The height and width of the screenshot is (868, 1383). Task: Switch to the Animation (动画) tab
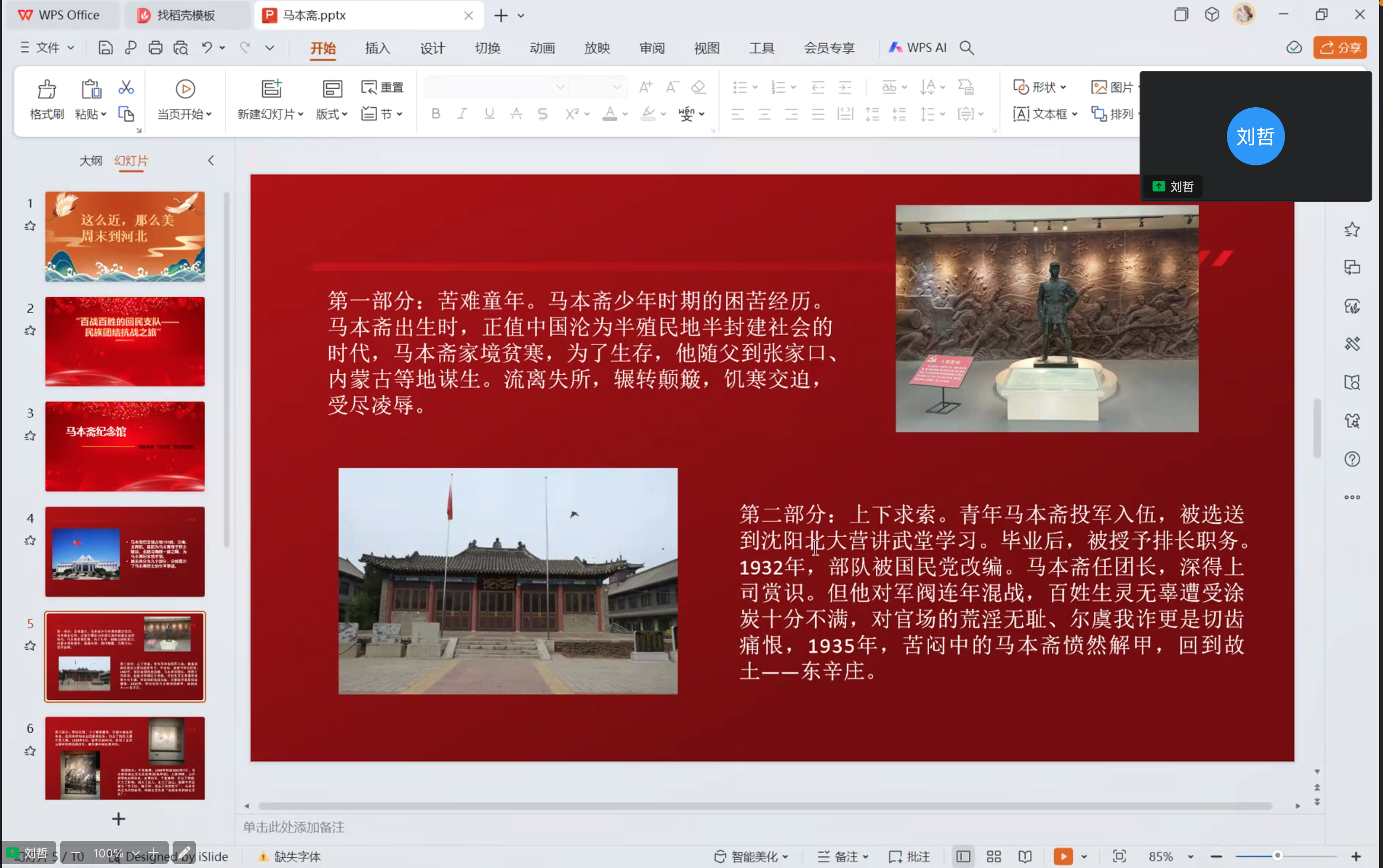542,48
